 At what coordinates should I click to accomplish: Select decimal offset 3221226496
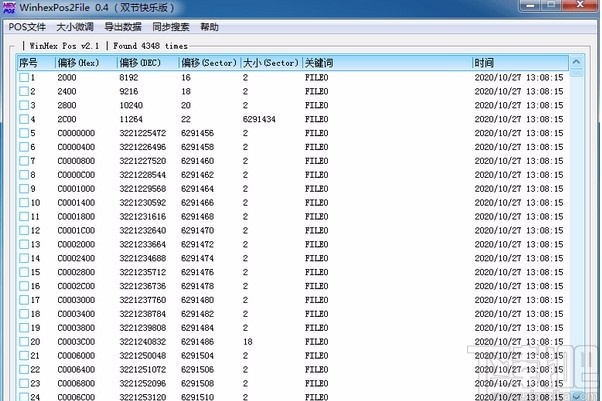pos(142,147)
